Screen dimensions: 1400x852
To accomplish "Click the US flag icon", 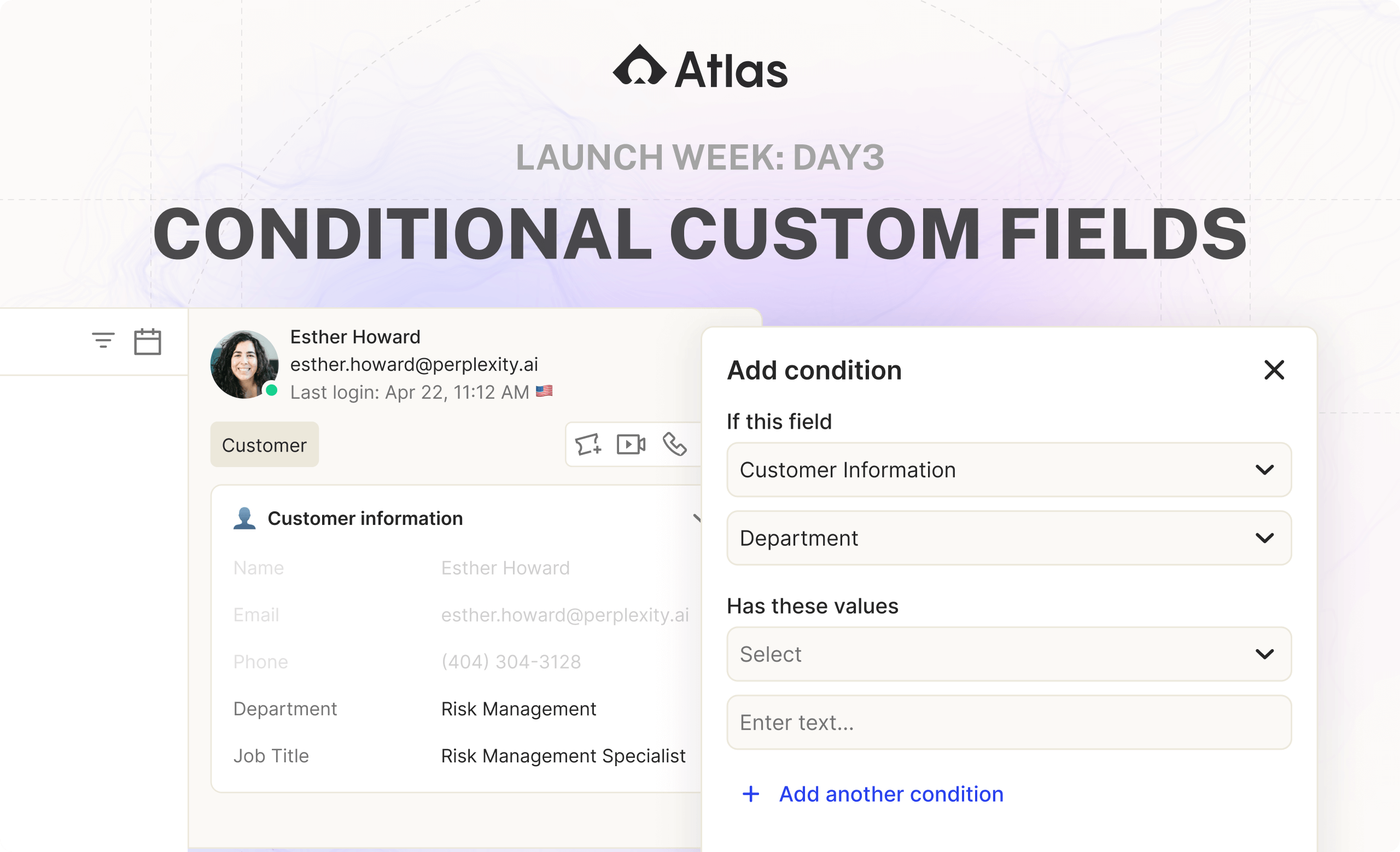I will pyautogui.click(x=544, y=392).
